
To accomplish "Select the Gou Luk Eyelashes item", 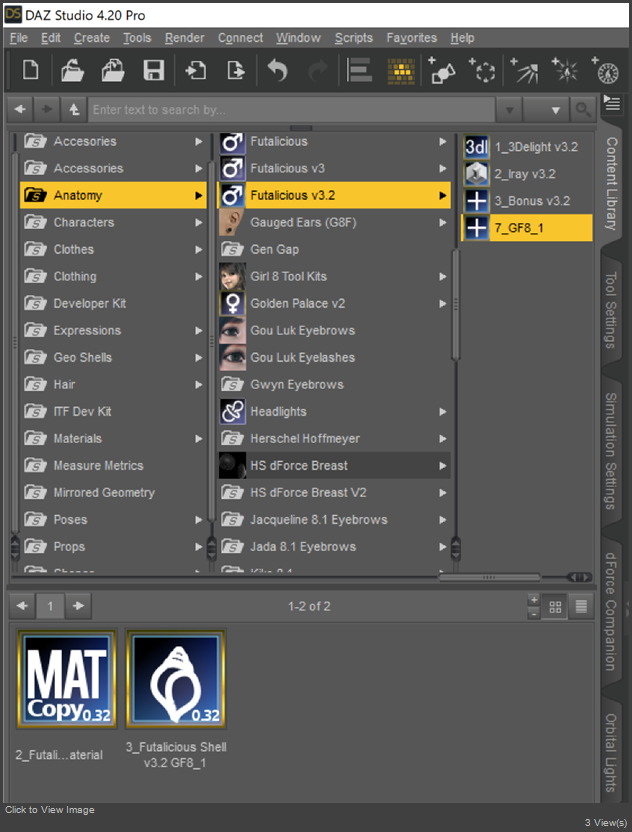I will 334,358.
